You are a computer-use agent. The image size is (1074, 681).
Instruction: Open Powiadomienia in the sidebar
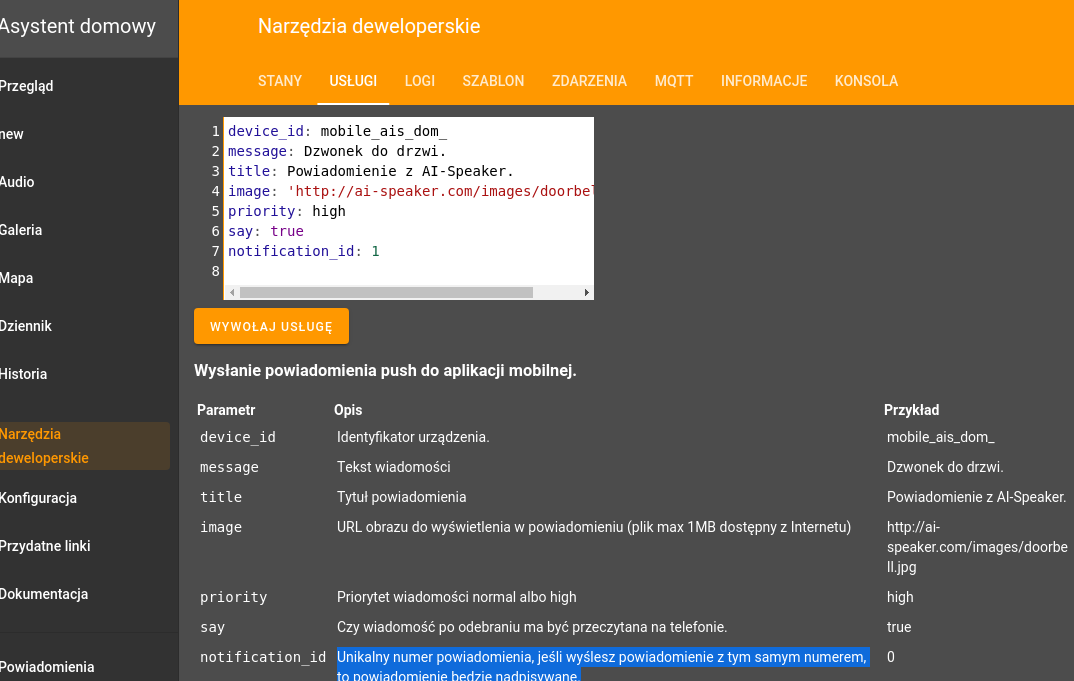click(47, 667)
